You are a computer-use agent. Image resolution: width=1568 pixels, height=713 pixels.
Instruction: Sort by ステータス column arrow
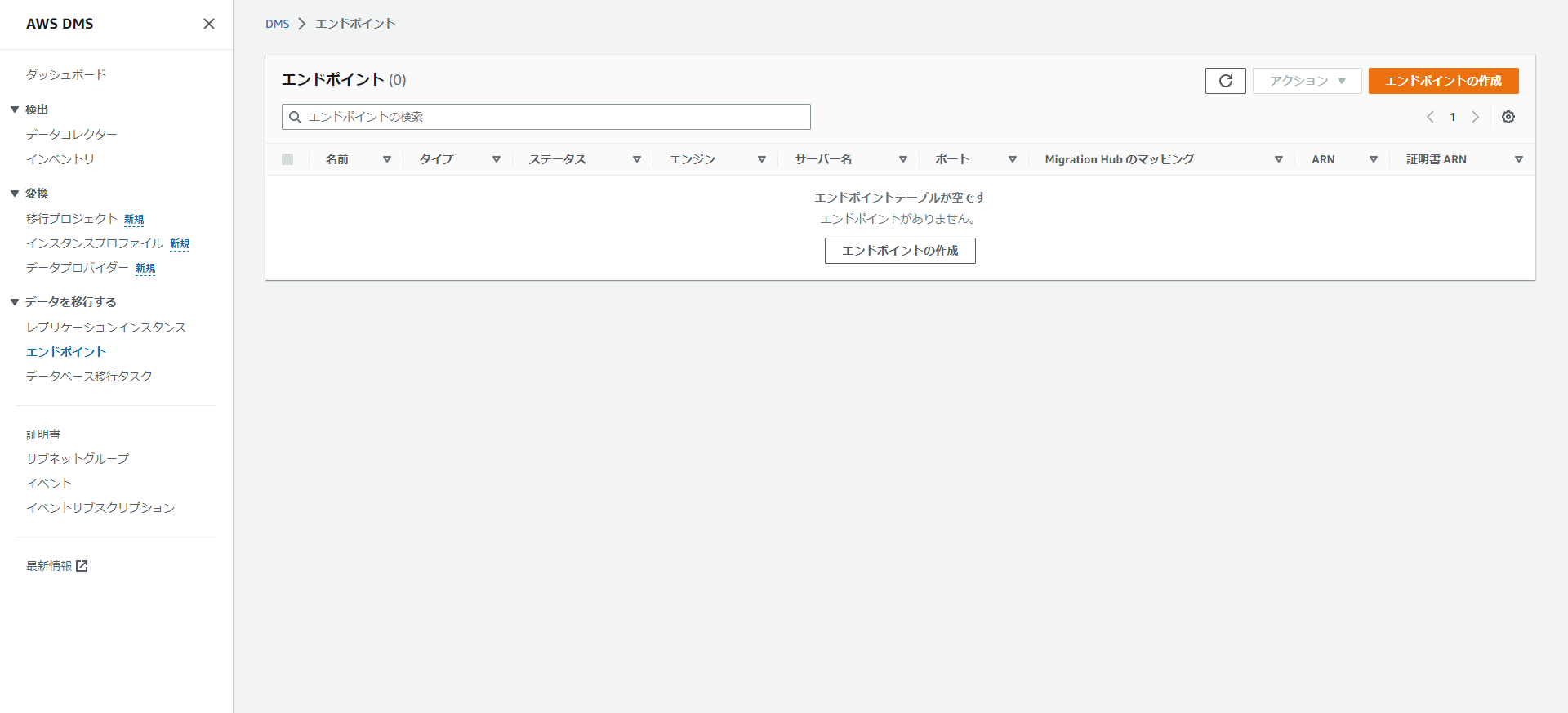637,159
